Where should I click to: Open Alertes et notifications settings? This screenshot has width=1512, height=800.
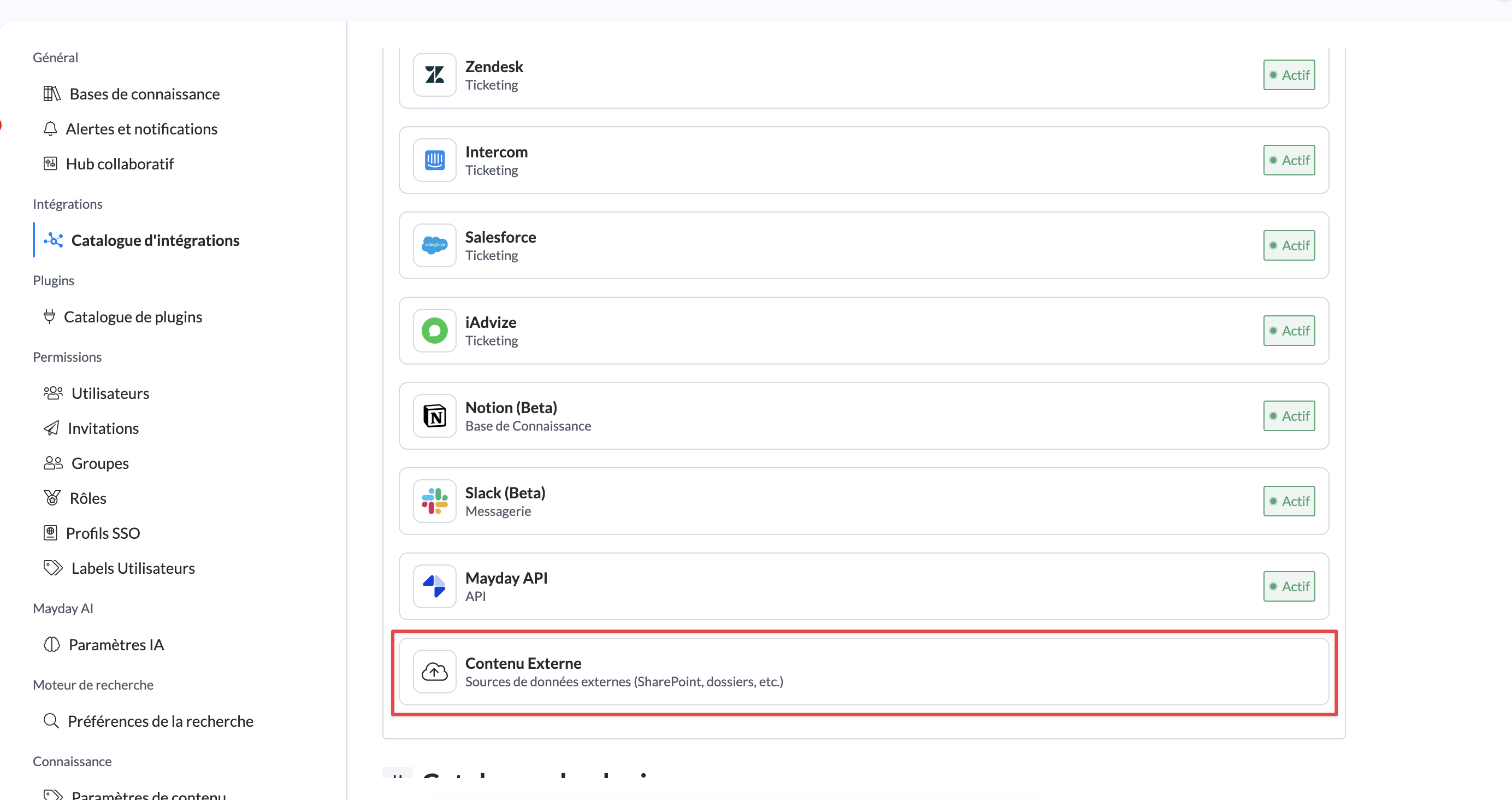141,128
